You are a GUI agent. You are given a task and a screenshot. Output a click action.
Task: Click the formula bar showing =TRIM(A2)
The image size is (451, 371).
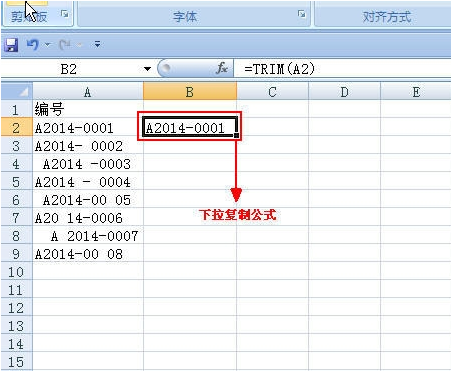pos(342,69)
